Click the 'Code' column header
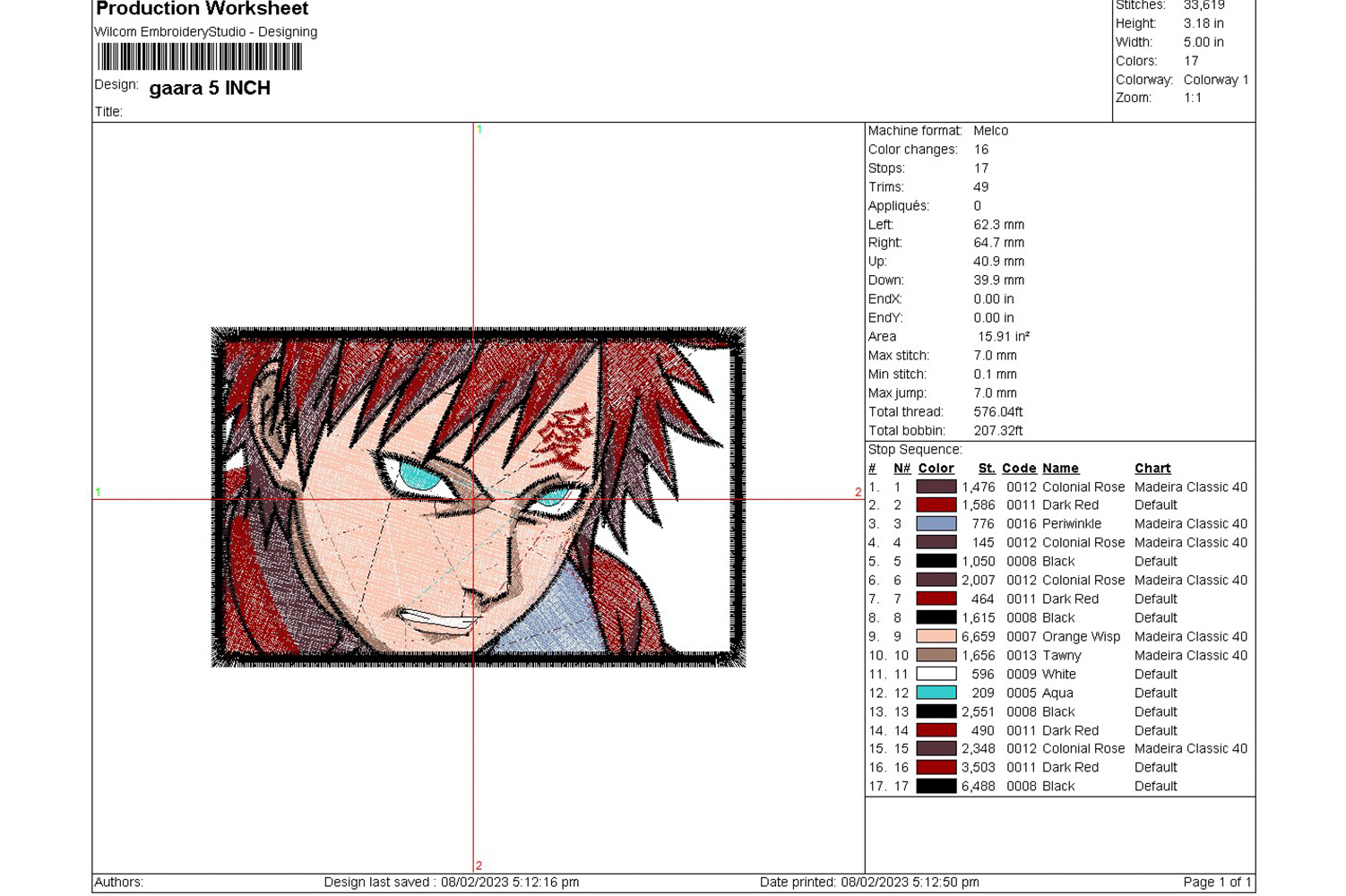The width and height of the screenshot is (1346, 896). click(x=1019, y=469)
